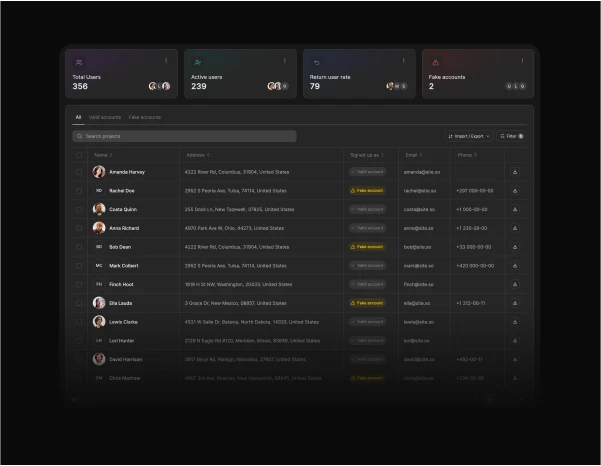Viewport: 601px width, 466px height.
Task: Click the phone number +33 000-00-00
Action: tap(473, 247)
